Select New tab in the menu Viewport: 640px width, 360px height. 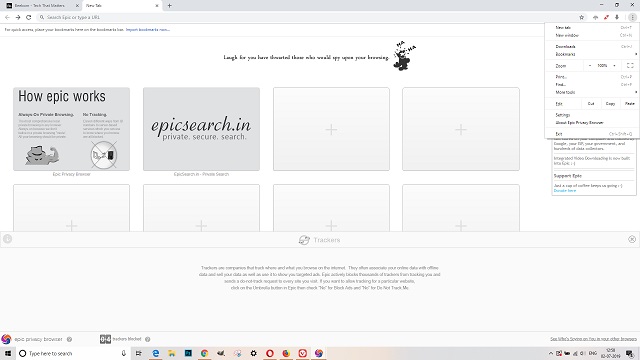point(592,27)
